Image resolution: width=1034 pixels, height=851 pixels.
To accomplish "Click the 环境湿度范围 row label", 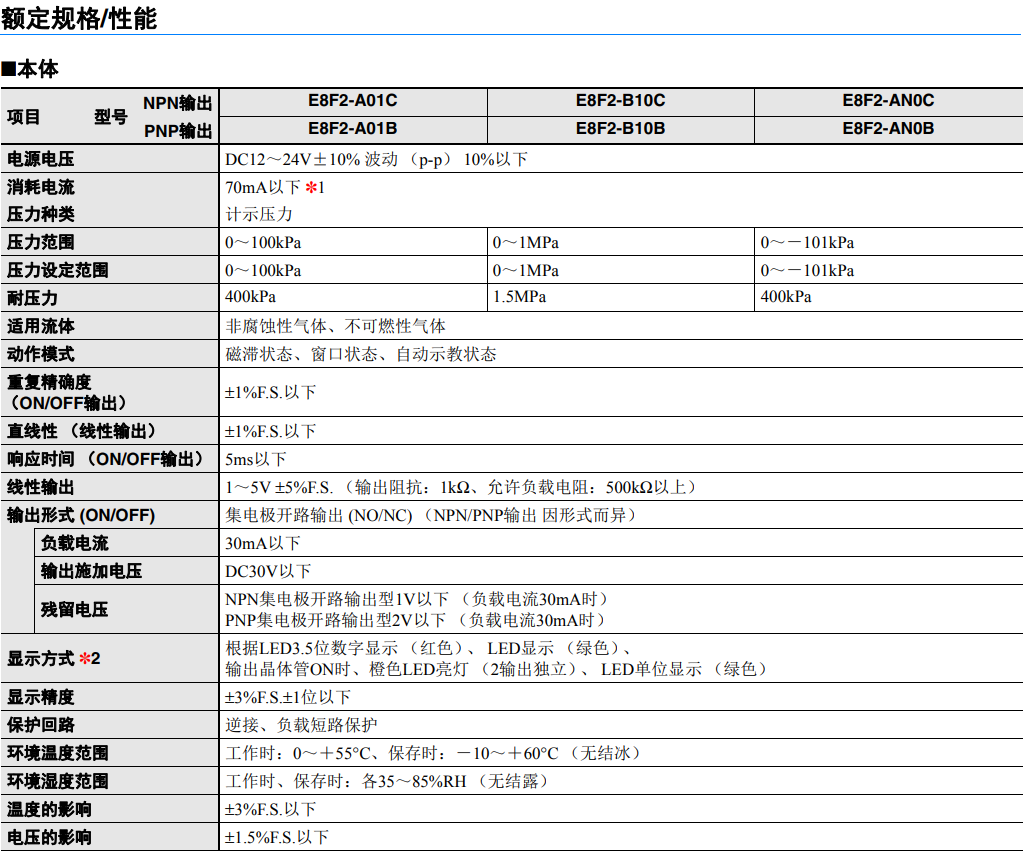I will click(x=58, y=781).
